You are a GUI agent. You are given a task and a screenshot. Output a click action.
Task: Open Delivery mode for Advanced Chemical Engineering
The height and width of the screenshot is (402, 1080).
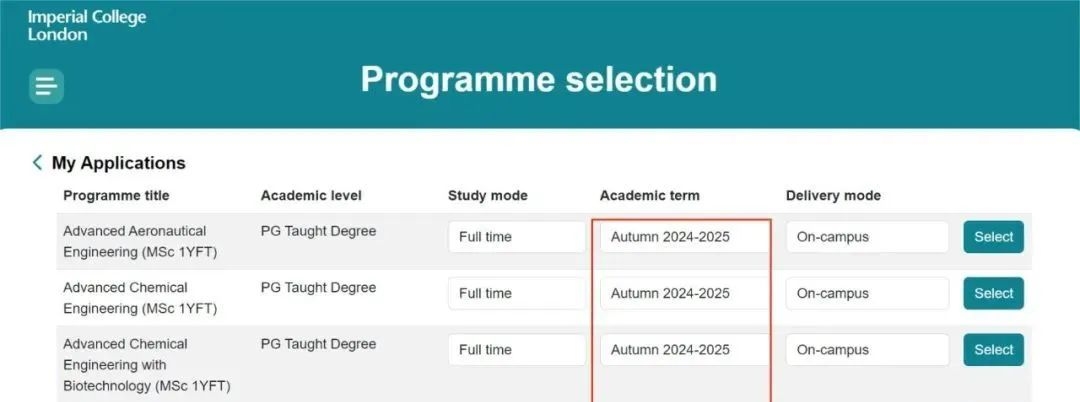(866, 293)
